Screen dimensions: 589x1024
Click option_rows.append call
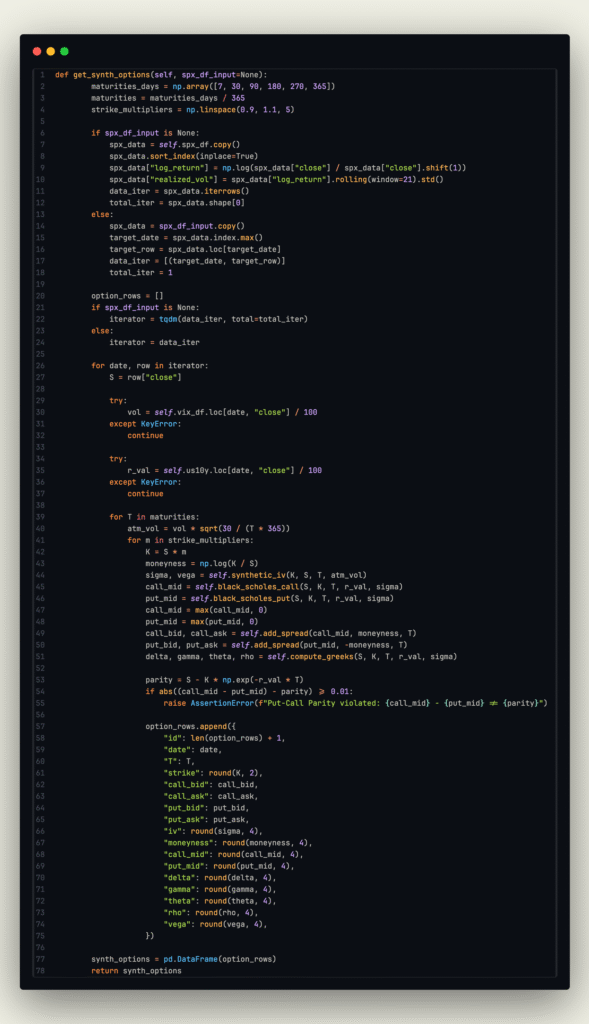[186, 727]
